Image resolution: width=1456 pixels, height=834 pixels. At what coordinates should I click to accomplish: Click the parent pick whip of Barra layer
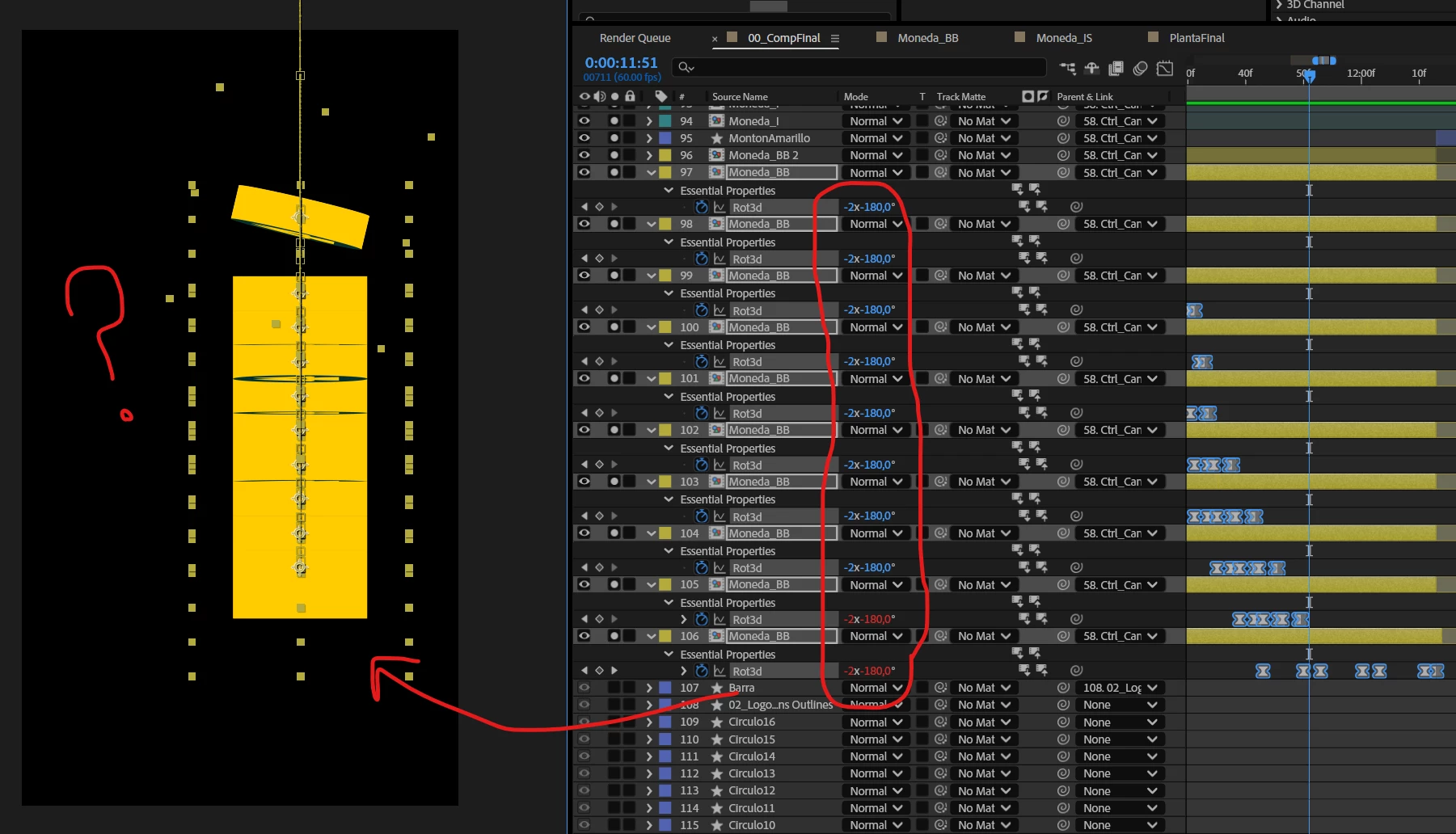[x=1063, y=688]
